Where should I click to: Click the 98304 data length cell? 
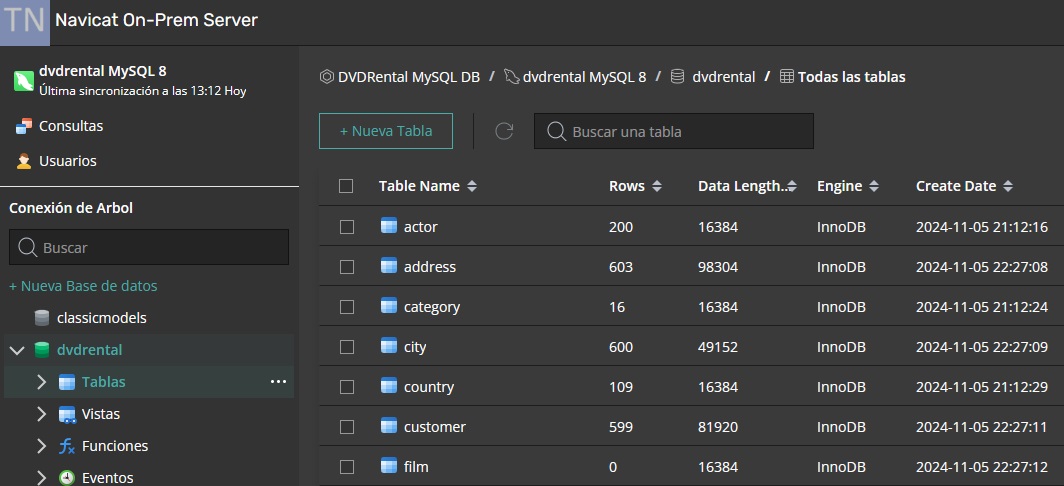click(x=718, y=267)
